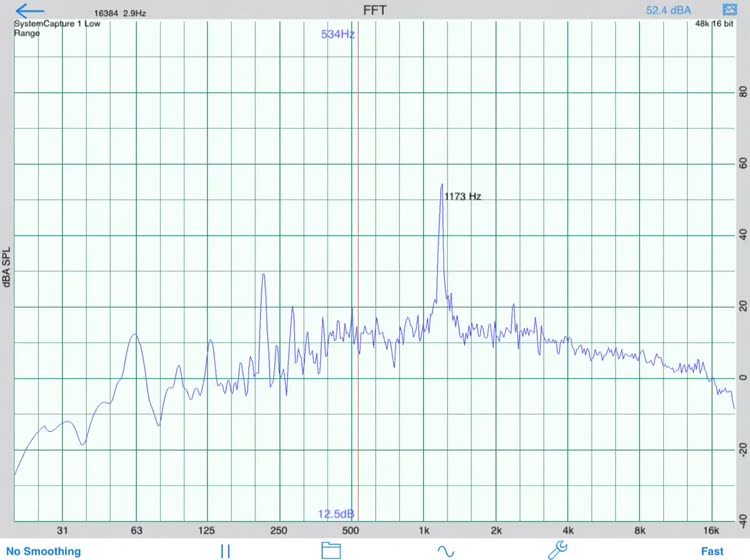Tap the sine wave generator icon
The width and height of the screenshot is (750, 560).
click(x=445, y=551)
